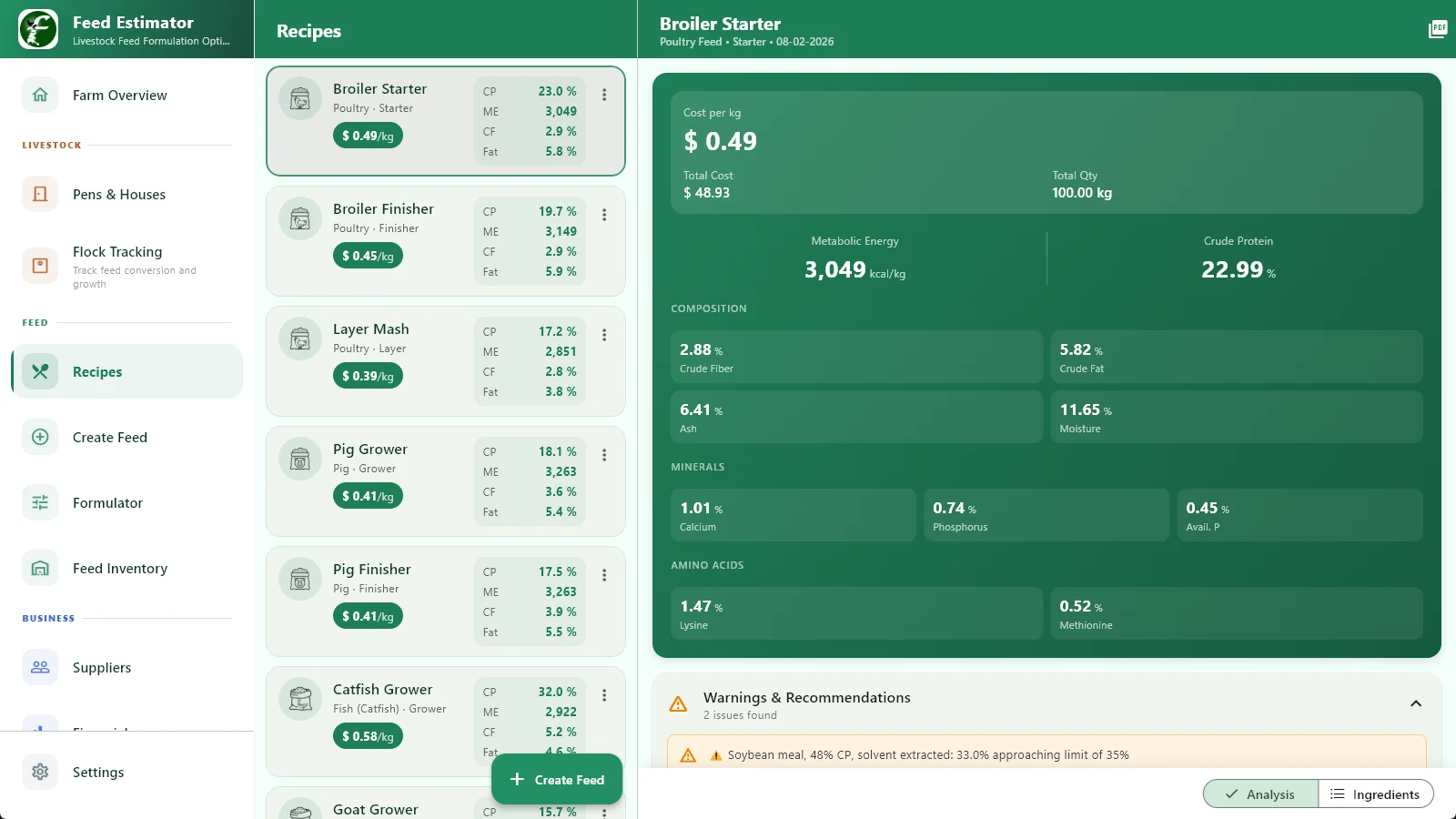Click the Feed Estimator app logo
This screenshot has height=819, width=1456.
coord(38,29)
